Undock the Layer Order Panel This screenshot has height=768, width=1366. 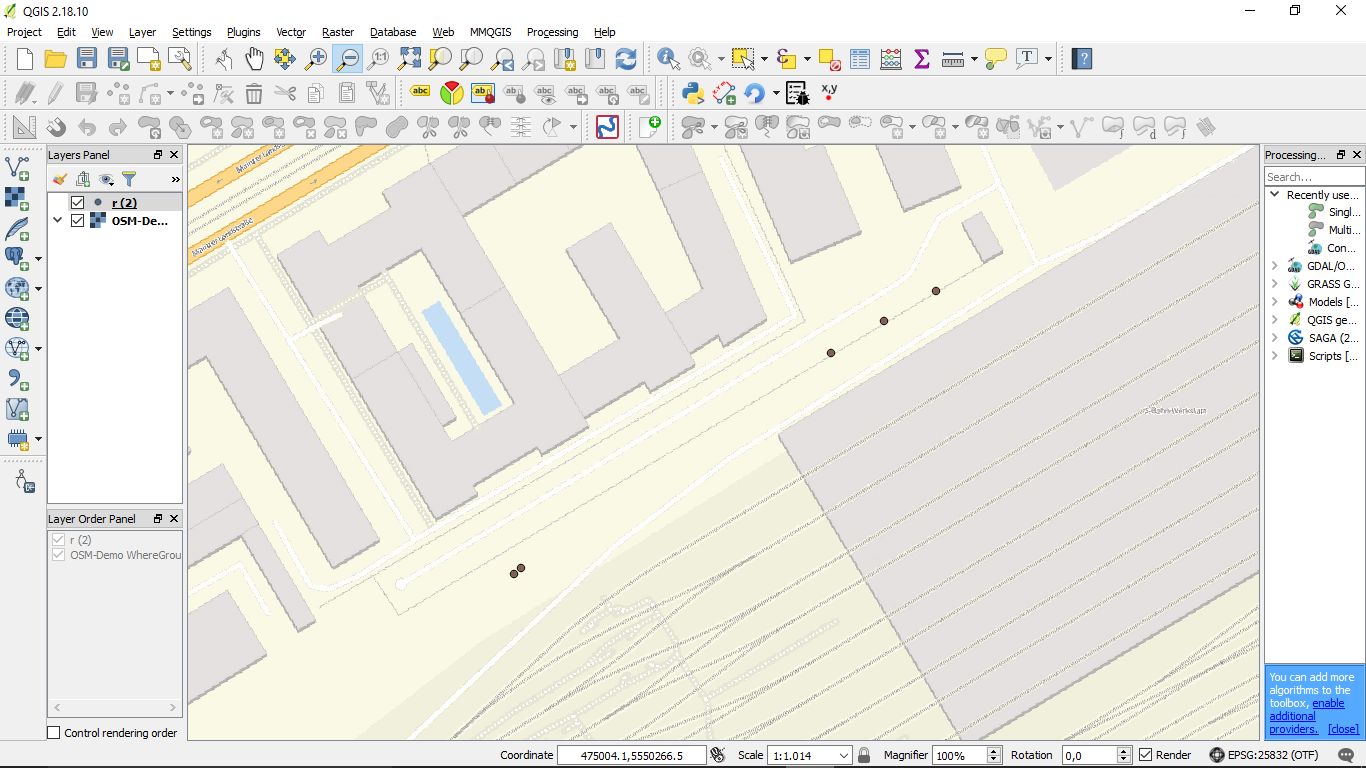(157, 519)
